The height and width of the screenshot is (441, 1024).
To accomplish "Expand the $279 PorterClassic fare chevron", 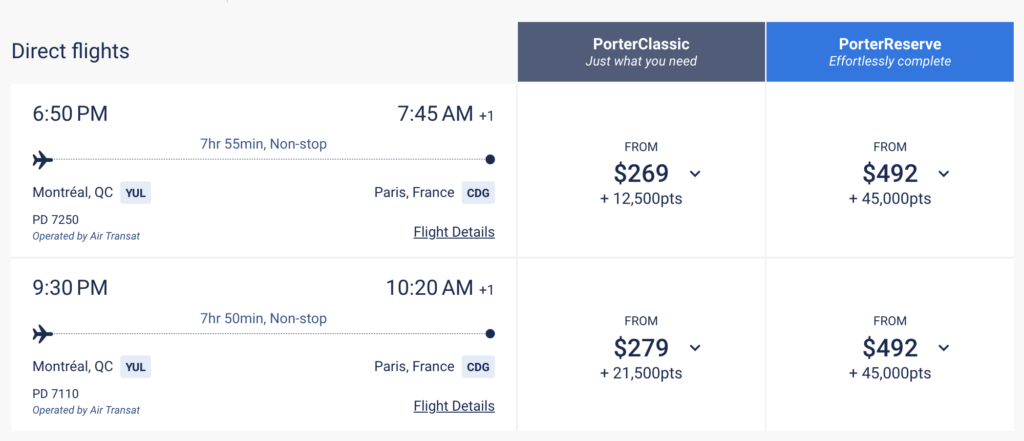I will click(x=695, y=348).
